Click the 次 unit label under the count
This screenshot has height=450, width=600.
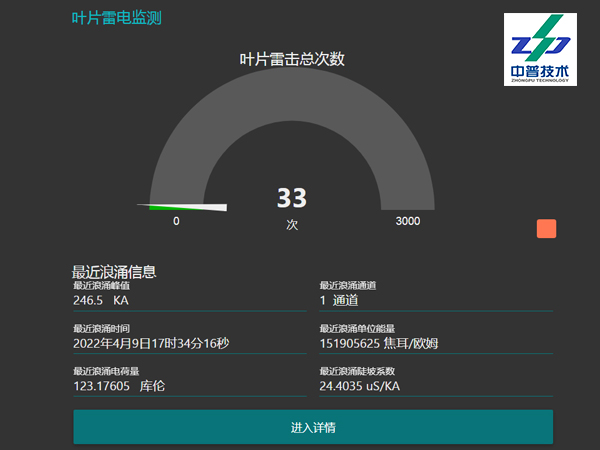[292, 225]
